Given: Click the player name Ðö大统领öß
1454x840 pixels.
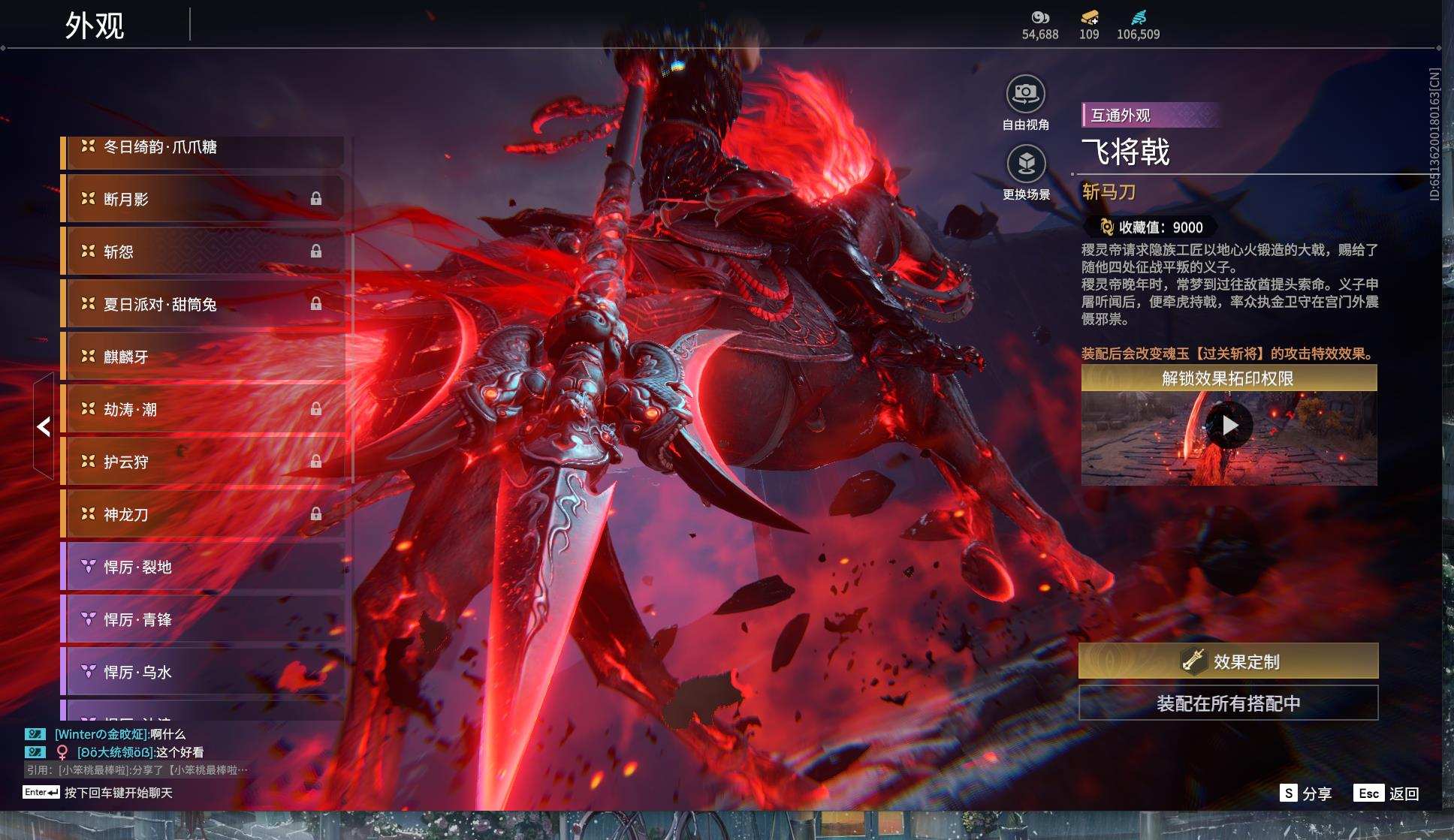Looking at the screenshot, I should coord(116,751).
